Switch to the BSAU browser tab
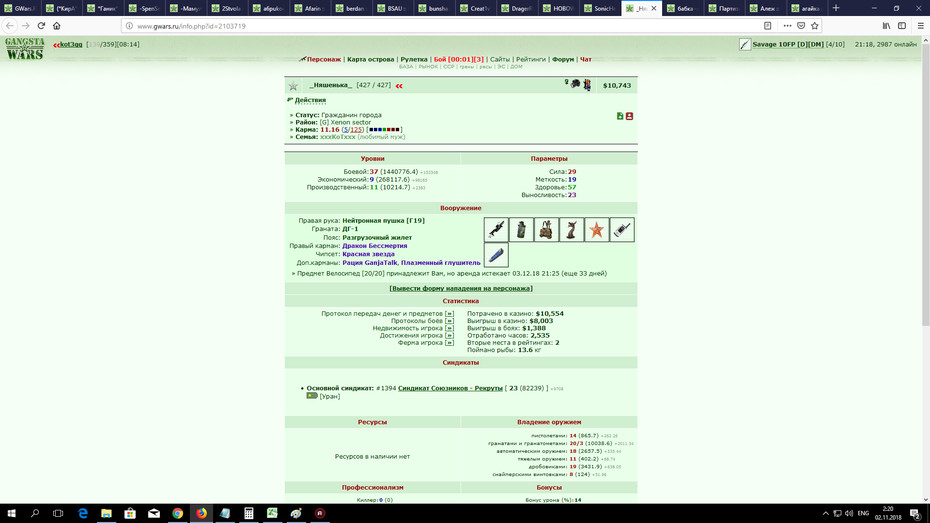The image size is (930, 523). tap(391, 8)
